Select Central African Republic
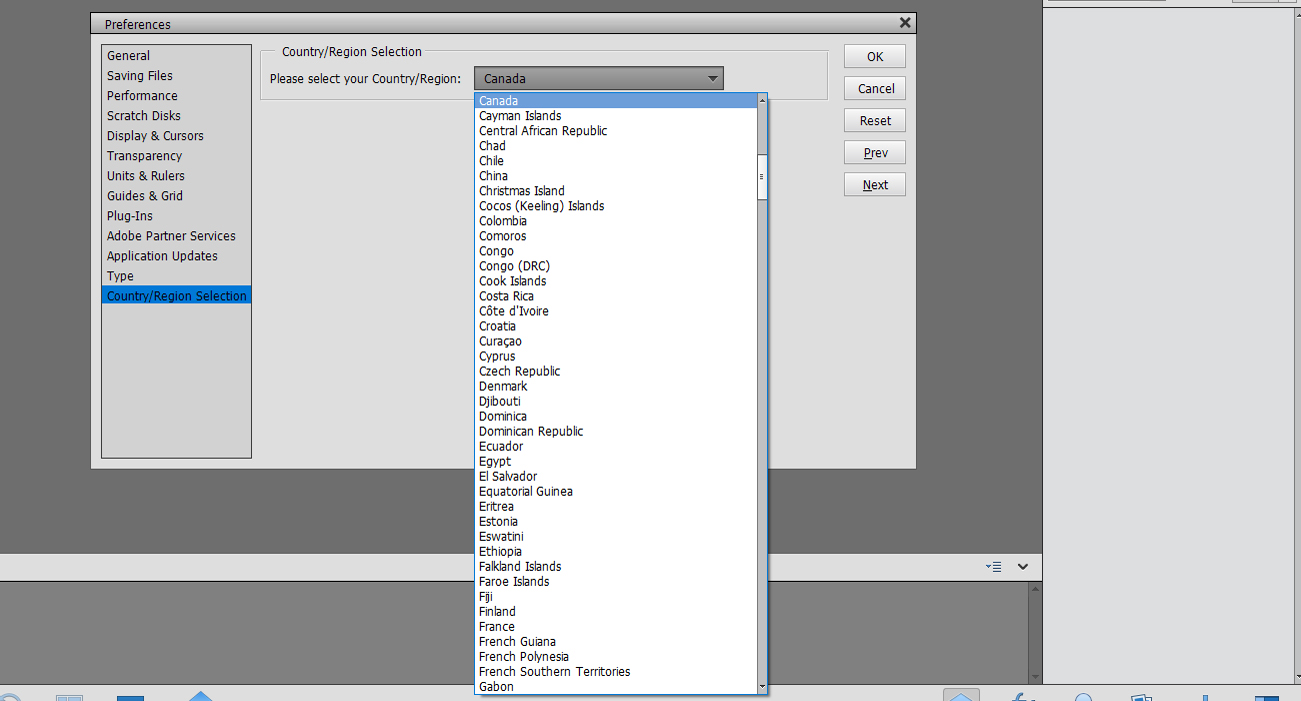The image size is (1301, 701). [616, 130]
